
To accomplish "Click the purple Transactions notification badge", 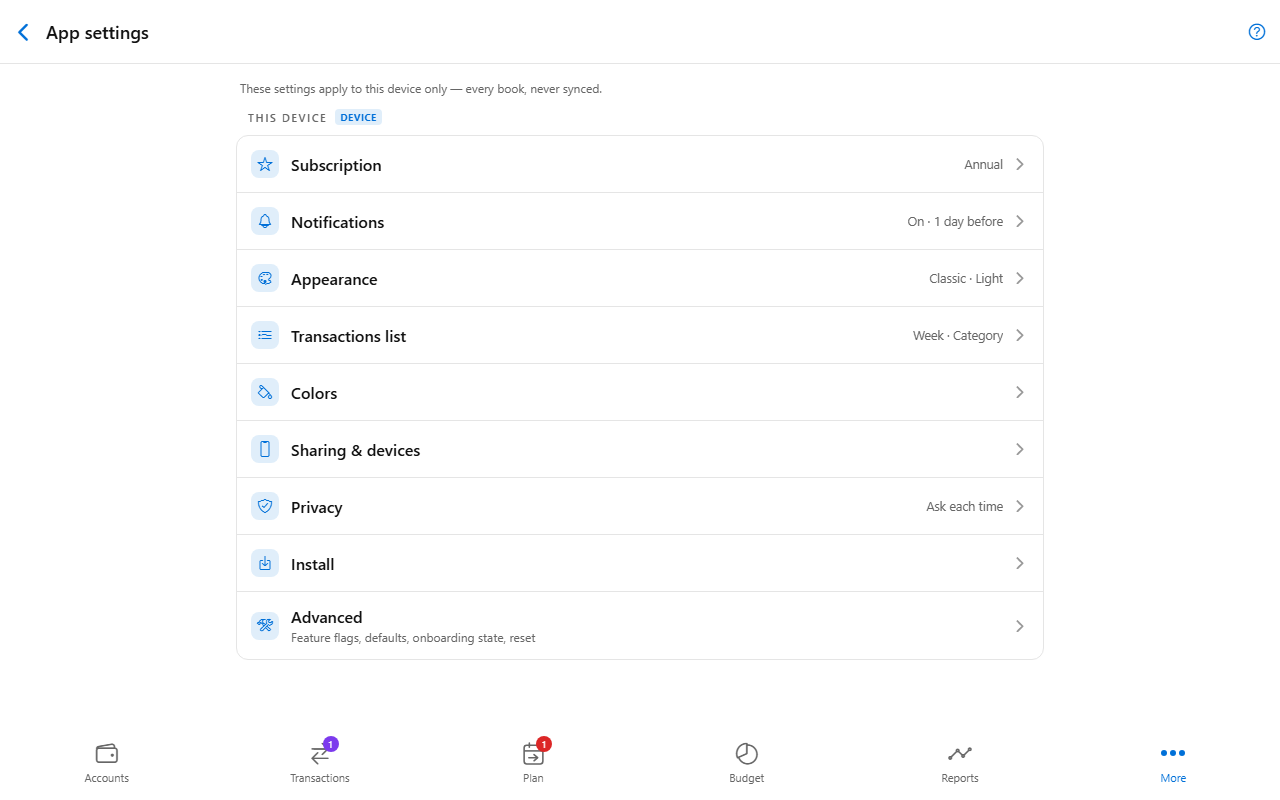I will [331, 744].
